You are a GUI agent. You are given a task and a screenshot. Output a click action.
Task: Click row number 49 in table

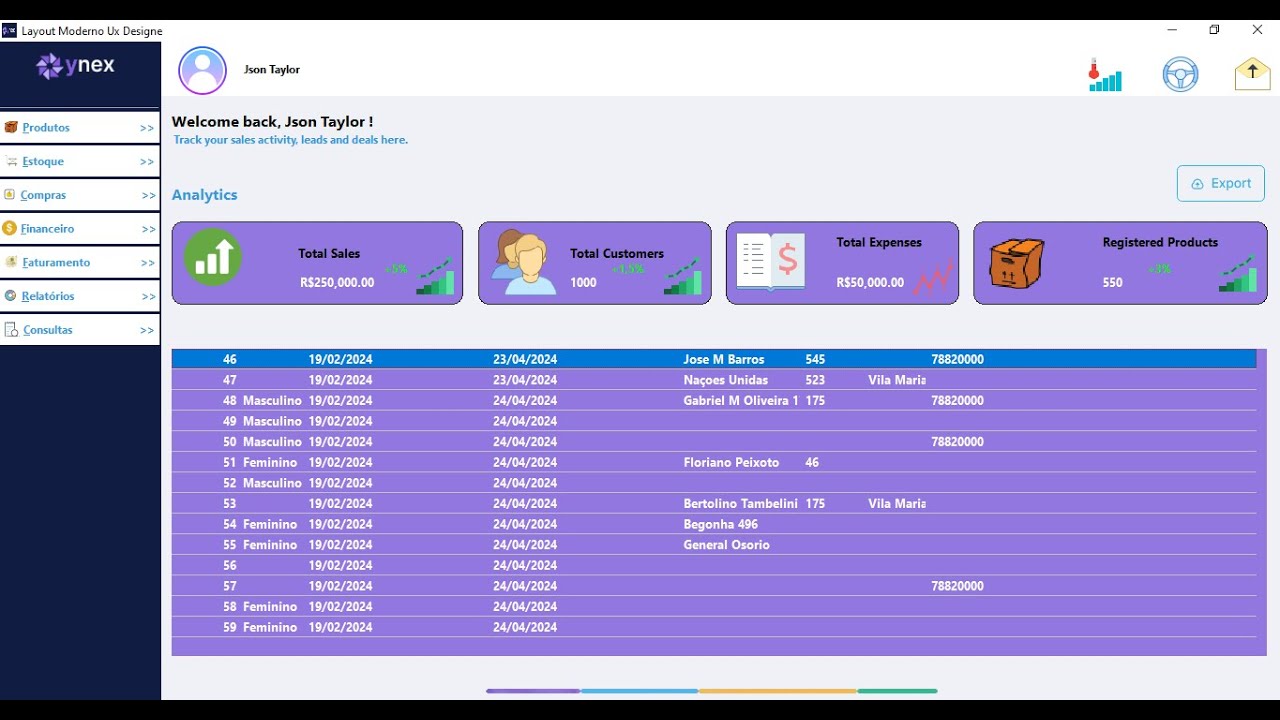[x=230, y=421]
